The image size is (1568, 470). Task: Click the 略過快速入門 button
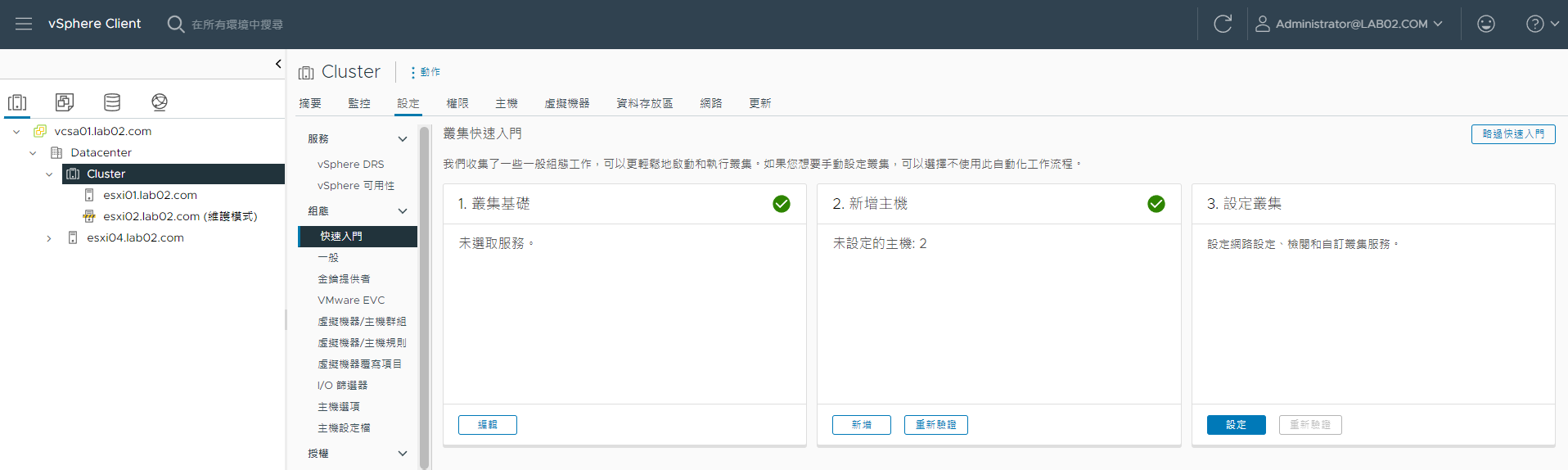point(1513,134)
